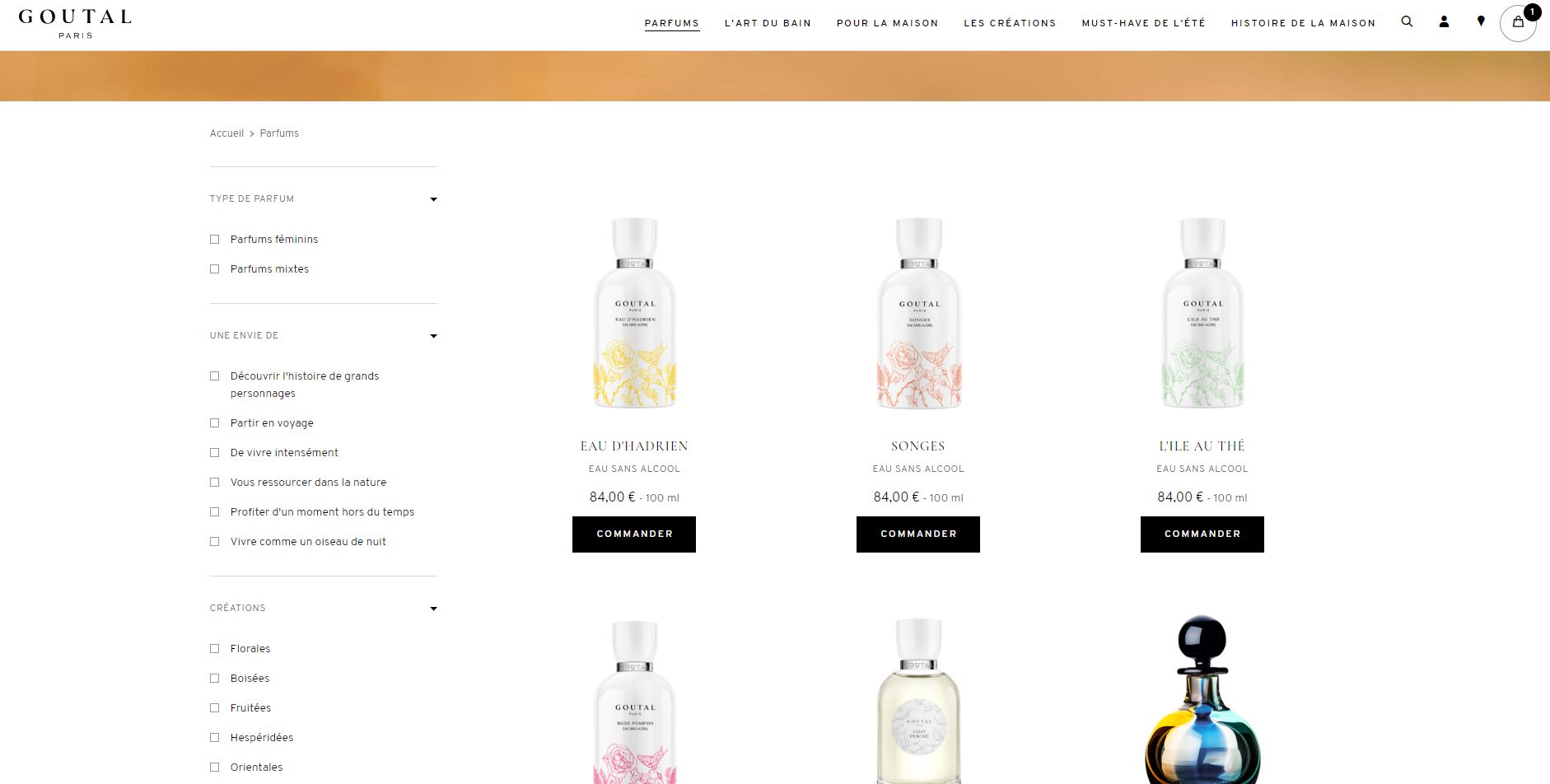Collapse the Créations filter section
The height and width of the screenshot is (784, 1550).
coord(433,609)
